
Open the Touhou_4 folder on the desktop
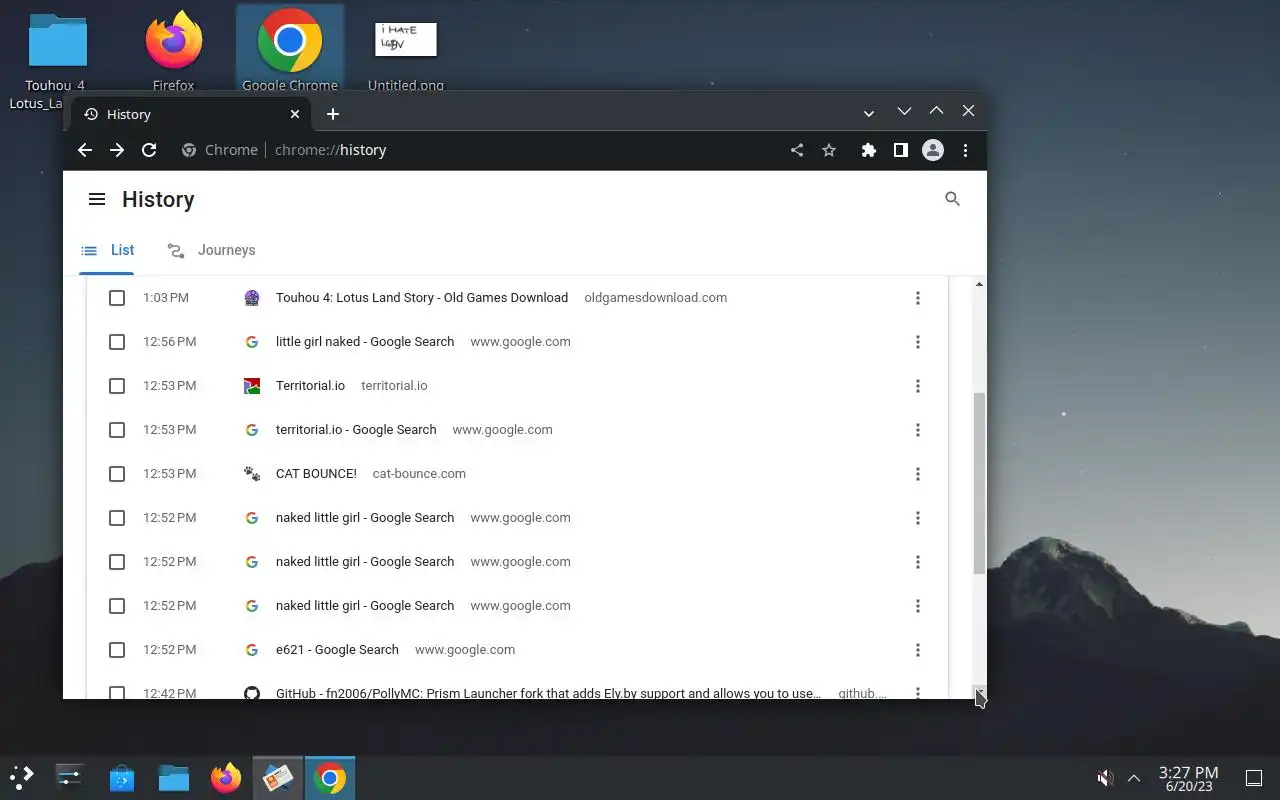point(57,60)
